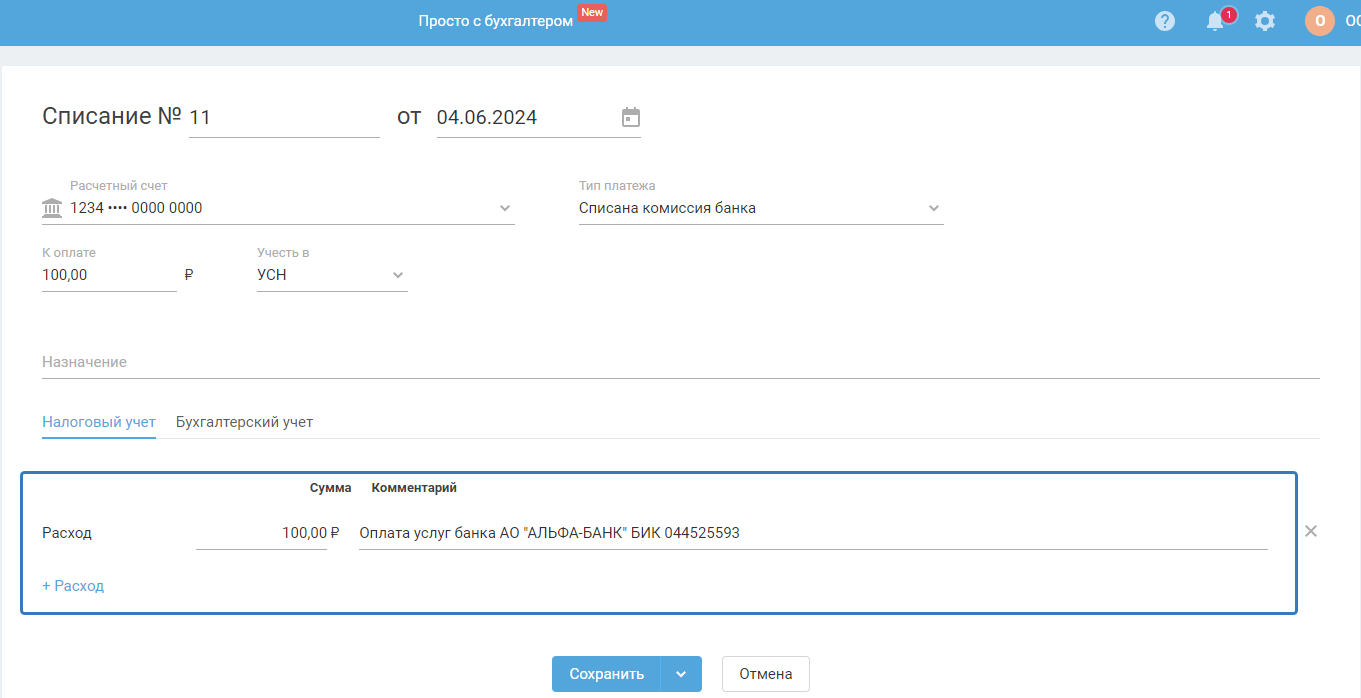Edit the expense sum 100,00 field

[261, 533]
